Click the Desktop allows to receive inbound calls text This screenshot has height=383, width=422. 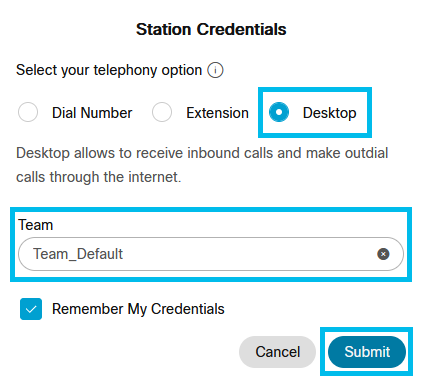pos(202,153)
